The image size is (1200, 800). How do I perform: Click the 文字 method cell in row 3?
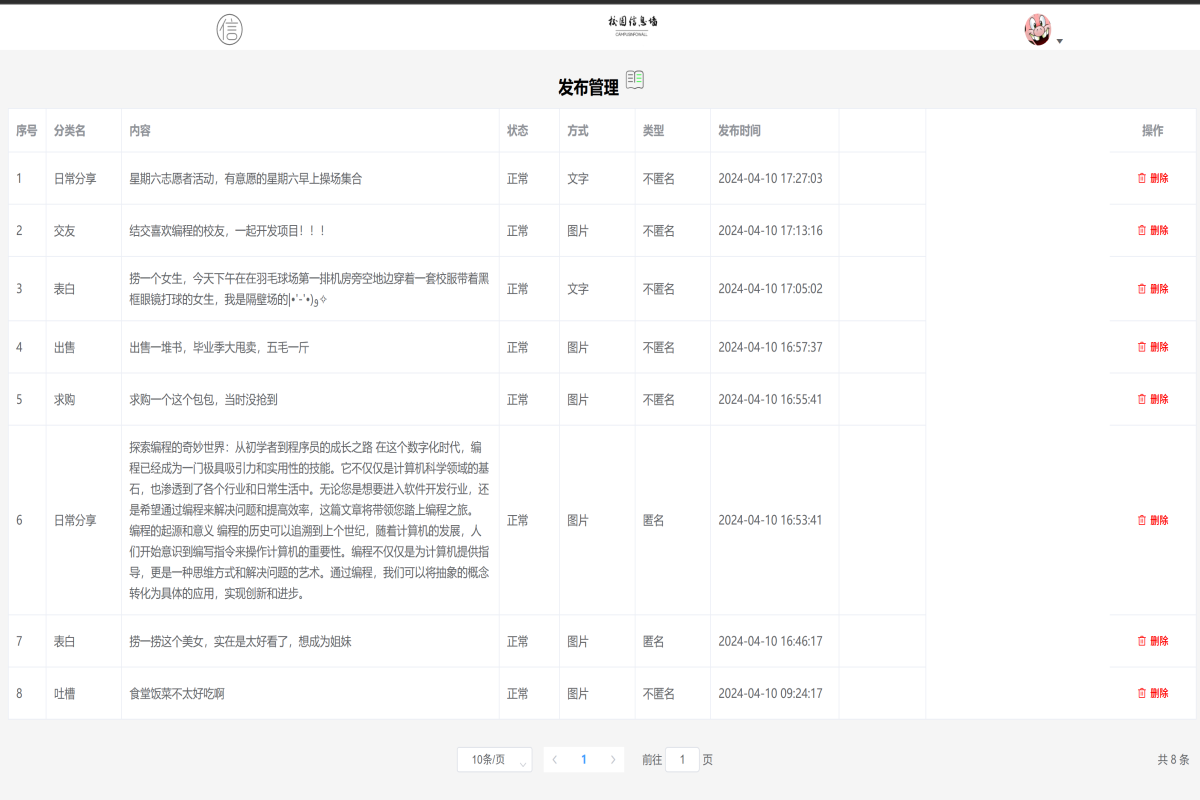coord(578,289)
